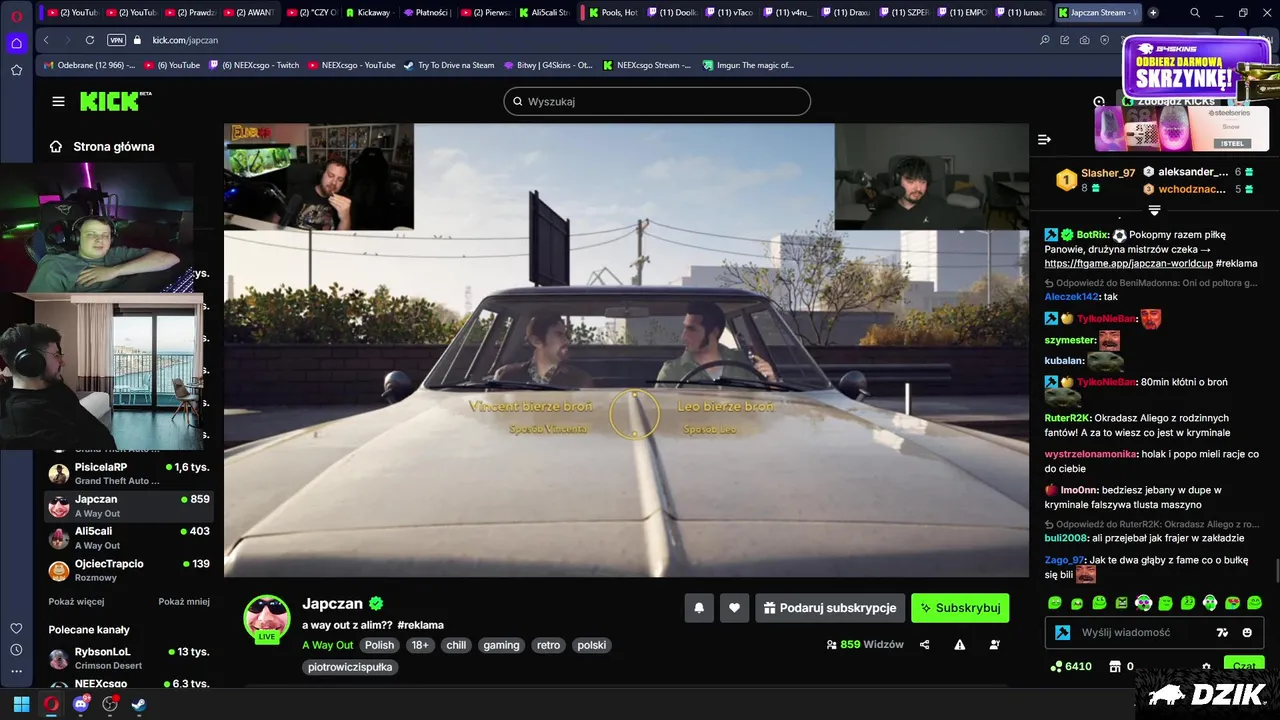1280x720 pixels.
Task: Click the notification bell button under stream
Action: 699,607
